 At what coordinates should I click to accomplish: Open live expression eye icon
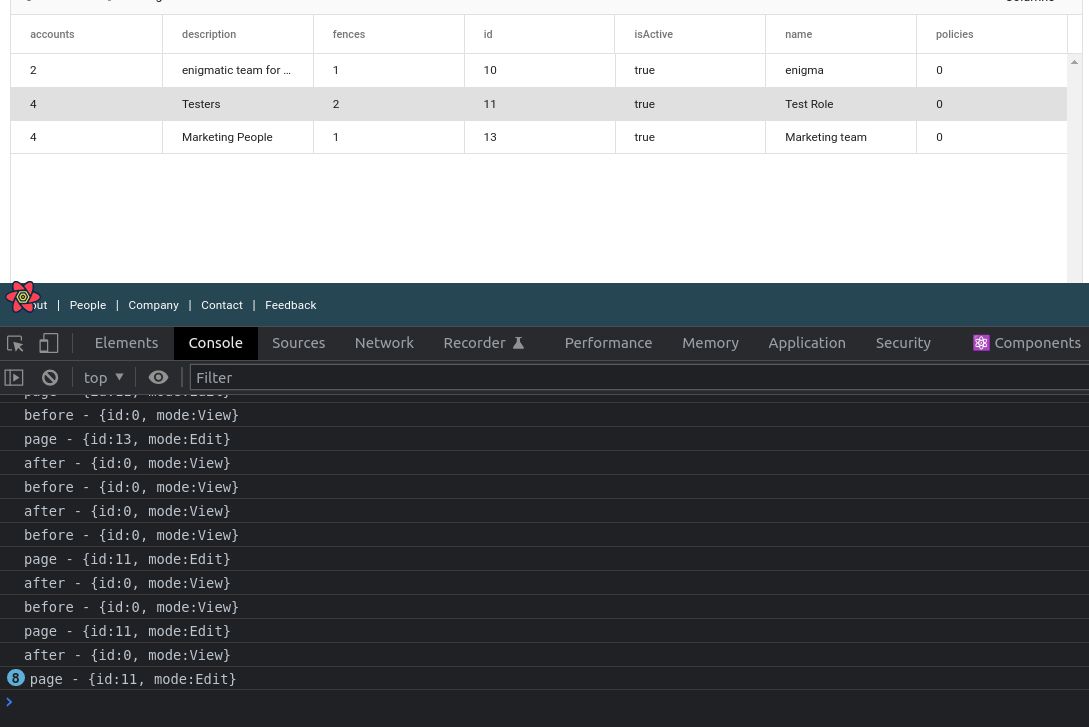[158, 377]
